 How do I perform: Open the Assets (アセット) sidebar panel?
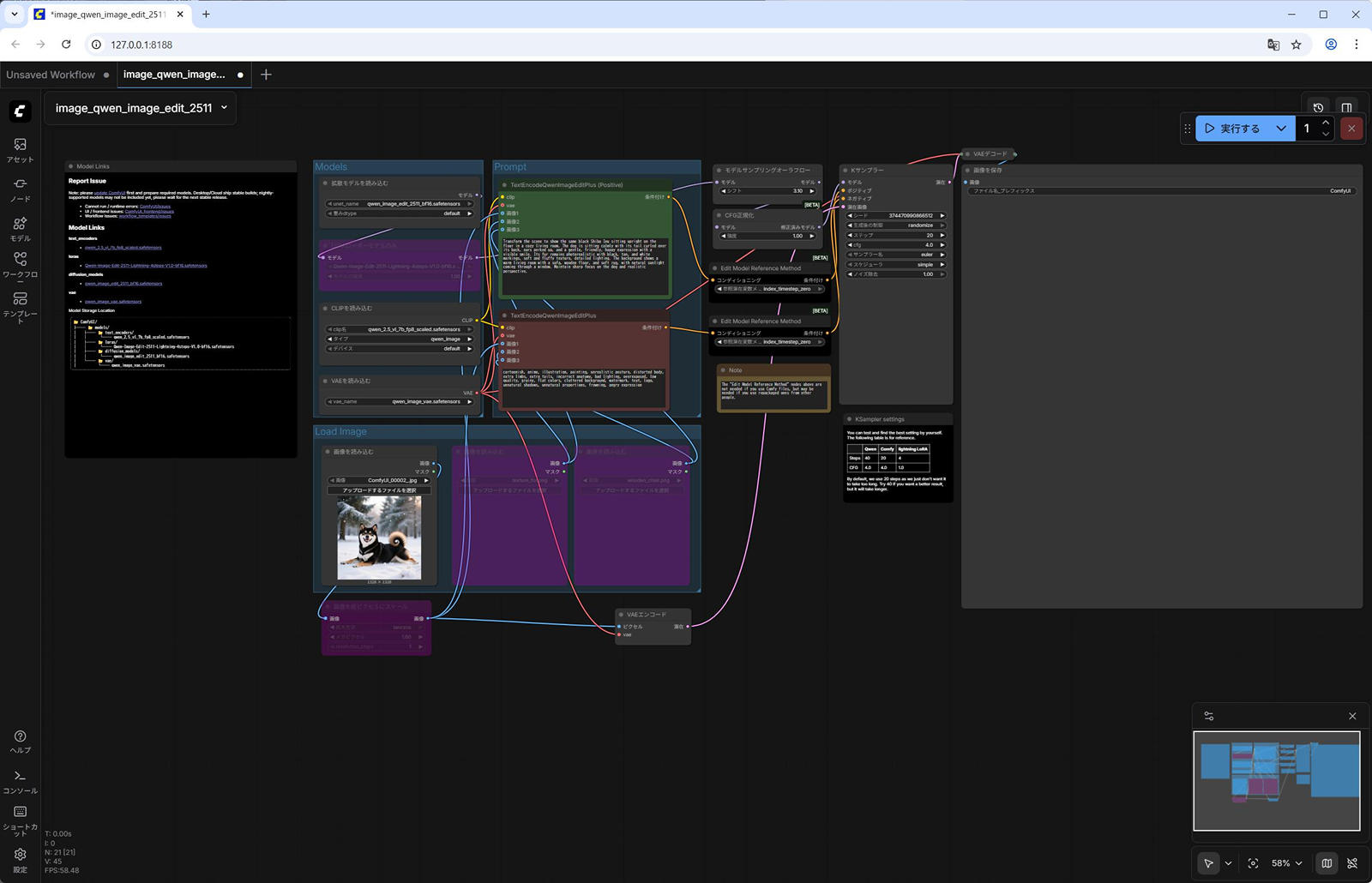pos(20,149)
